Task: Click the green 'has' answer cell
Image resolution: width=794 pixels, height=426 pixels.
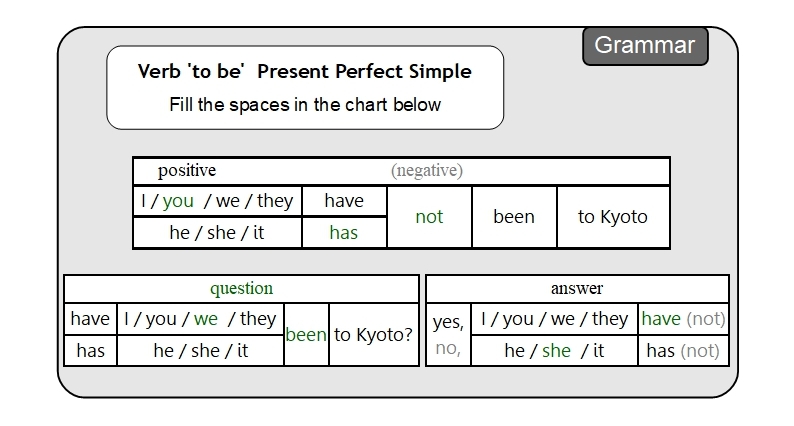Action: (343, 233)
